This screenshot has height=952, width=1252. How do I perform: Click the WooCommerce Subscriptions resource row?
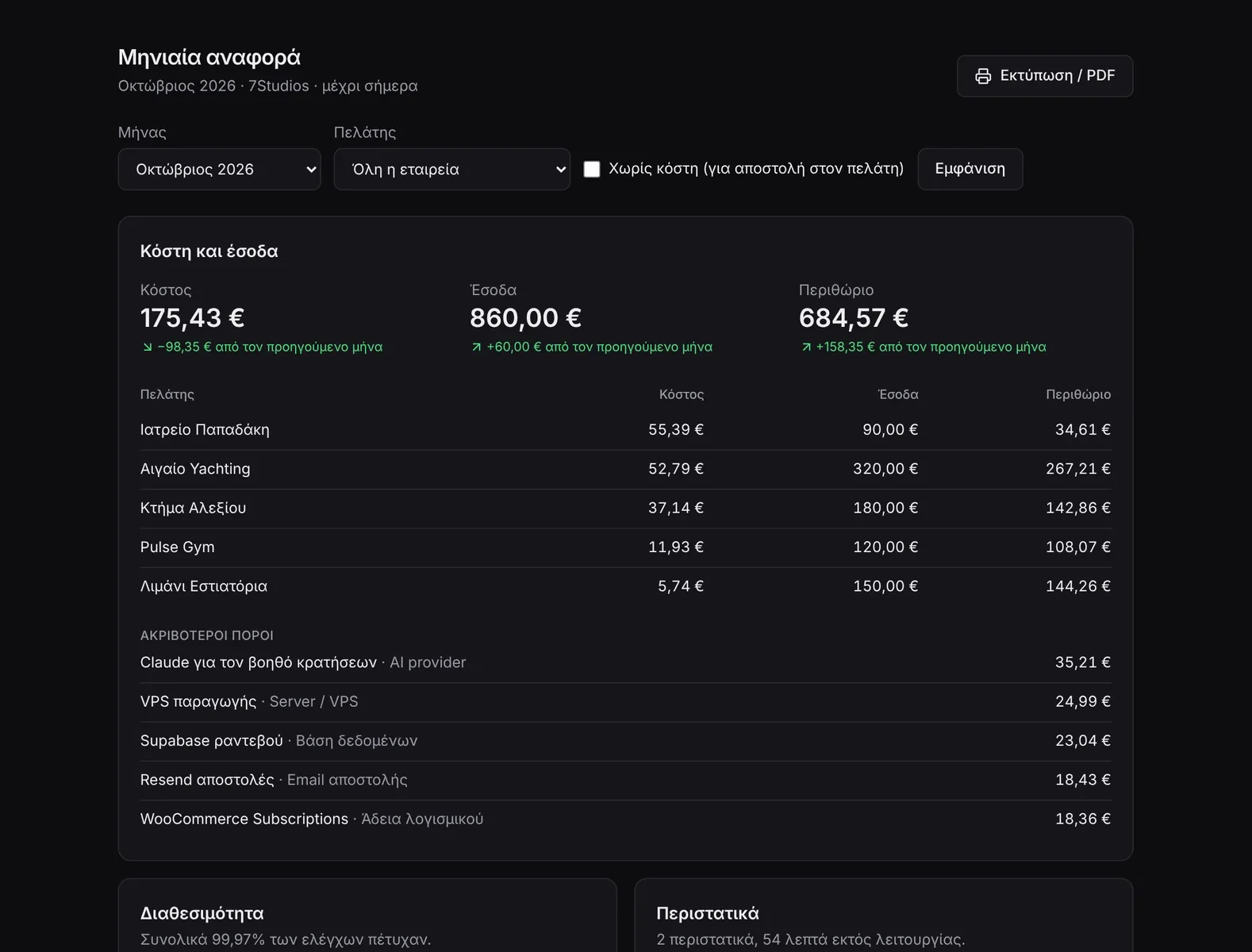click(625, 819)
